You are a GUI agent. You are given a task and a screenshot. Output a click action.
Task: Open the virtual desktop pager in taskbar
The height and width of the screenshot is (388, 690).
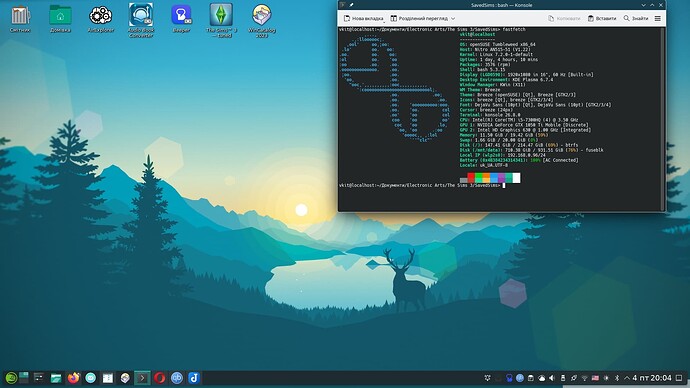coord(24,377)
